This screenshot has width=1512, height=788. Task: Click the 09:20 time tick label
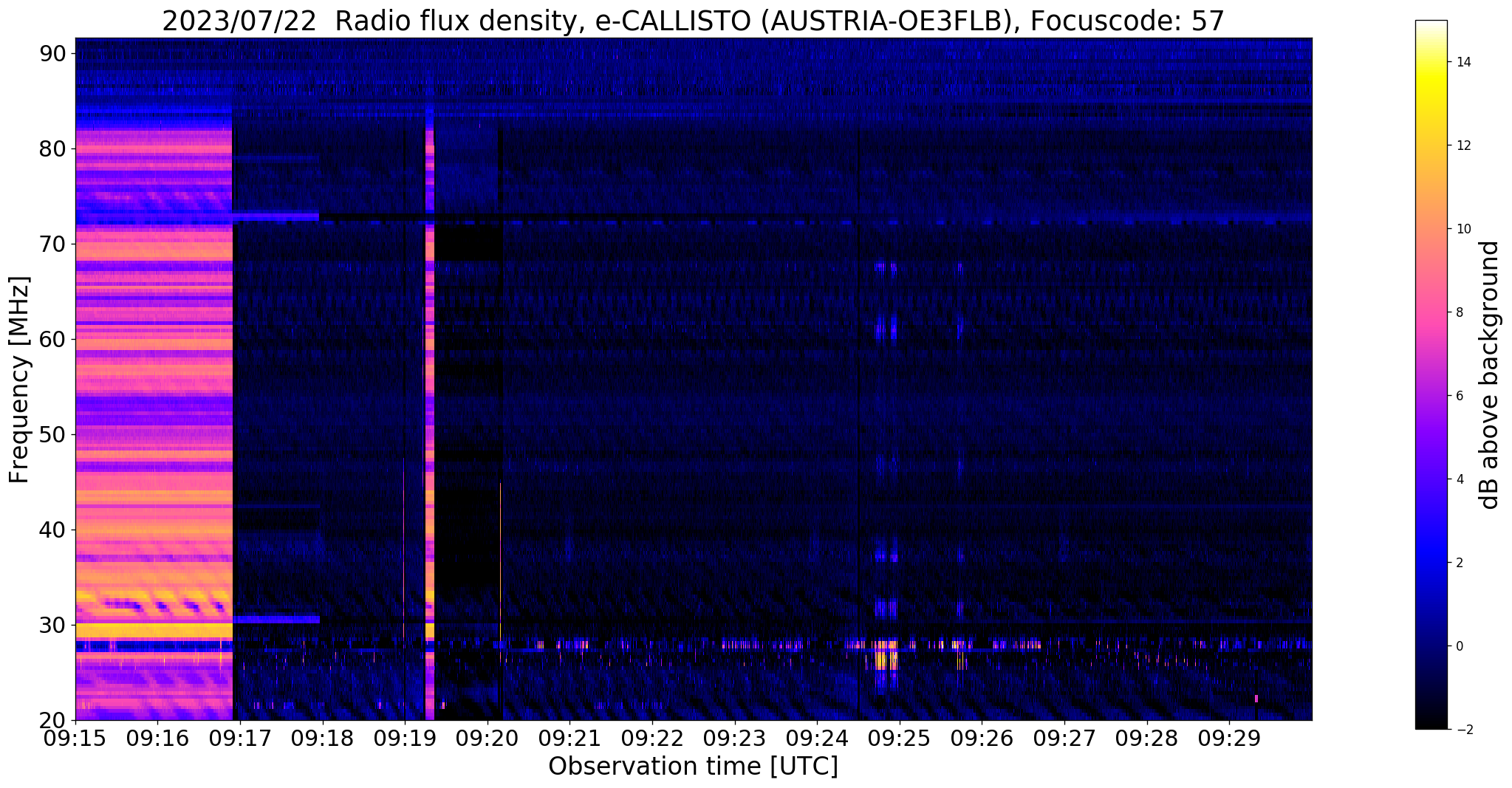coord(488,737)
